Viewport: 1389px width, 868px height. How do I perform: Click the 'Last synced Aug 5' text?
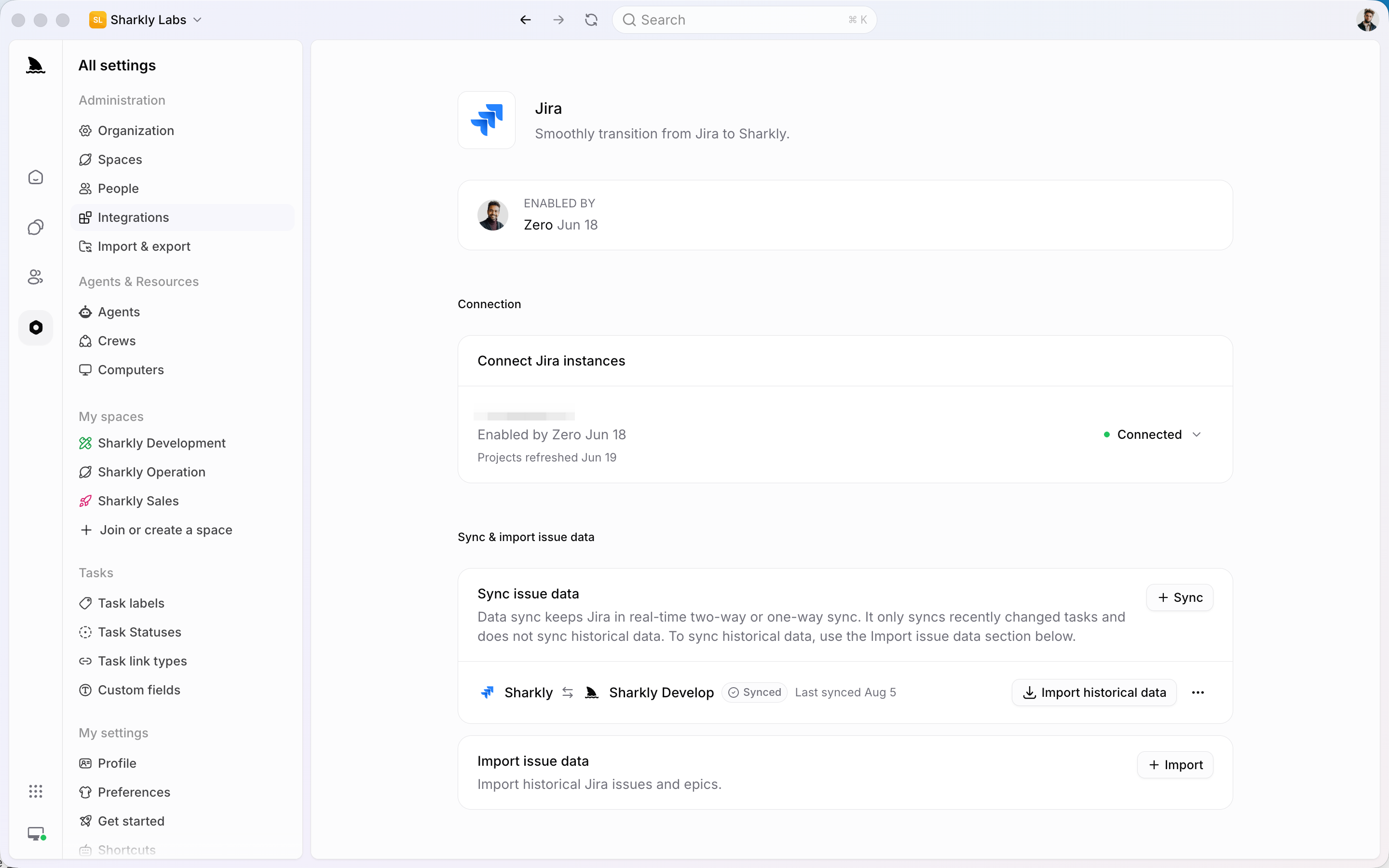(x=845, y=692)
